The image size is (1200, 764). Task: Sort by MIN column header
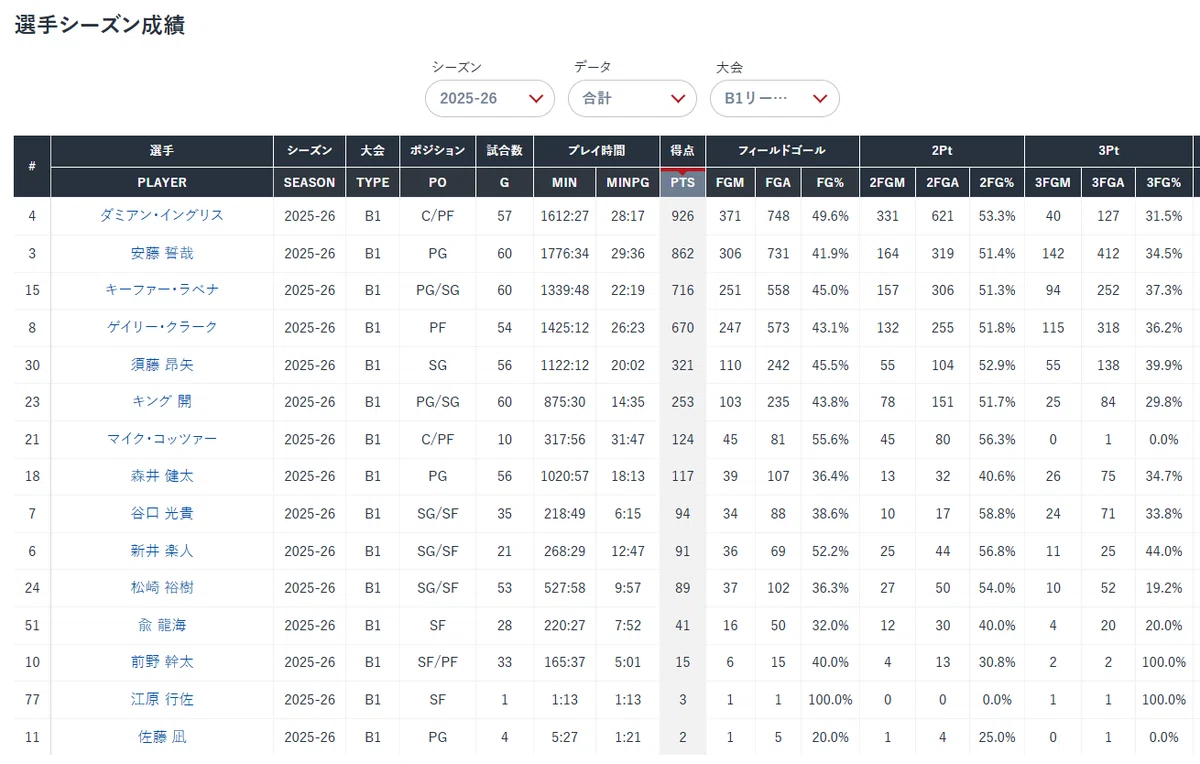tap(564, 183)
